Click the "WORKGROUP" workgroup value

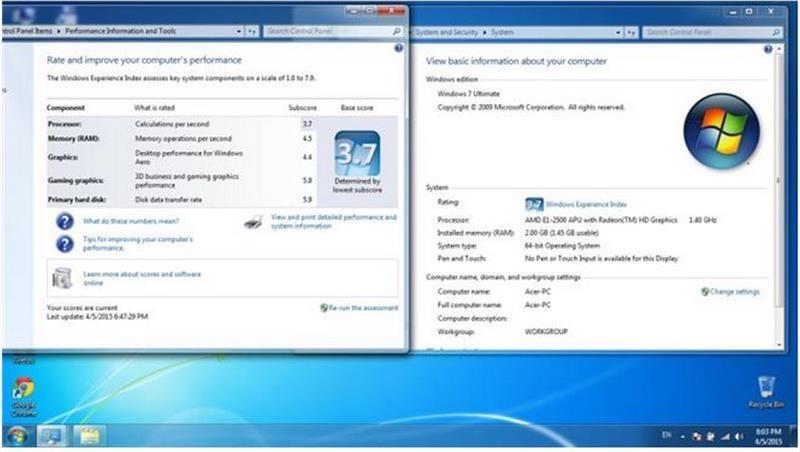tap(546, 332)
